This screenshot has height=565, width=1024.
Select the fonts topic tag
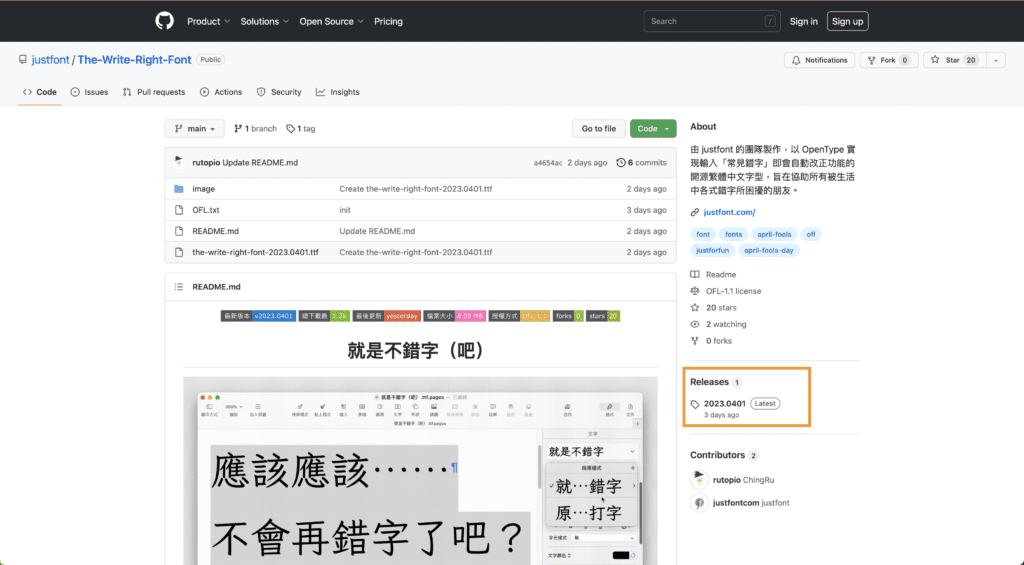pyautogui.click(x=733, y=234)
